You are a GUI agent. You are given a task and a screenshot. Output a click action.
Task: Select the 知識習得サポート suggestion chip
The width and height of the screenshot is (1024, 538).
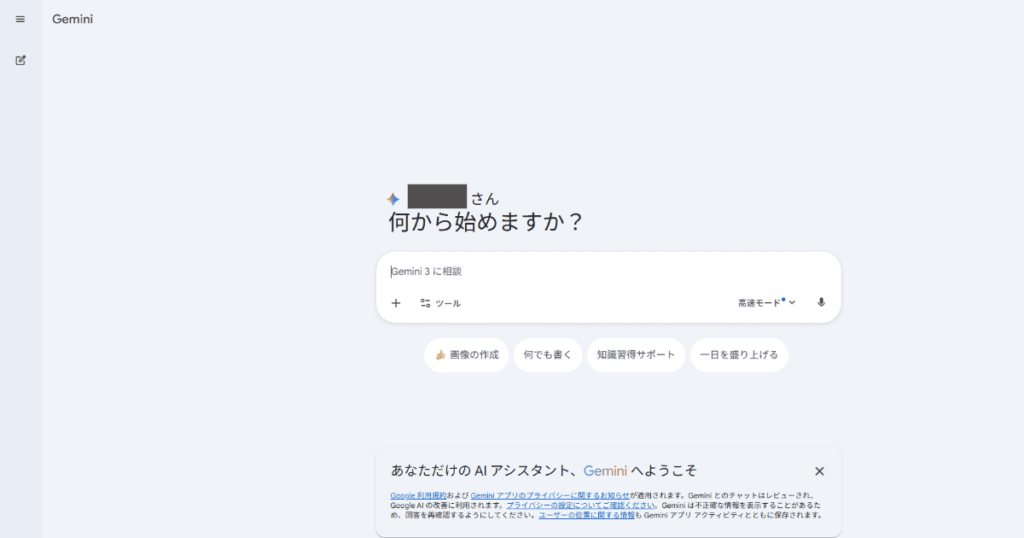pyautogui.click(x=636, y=355)
